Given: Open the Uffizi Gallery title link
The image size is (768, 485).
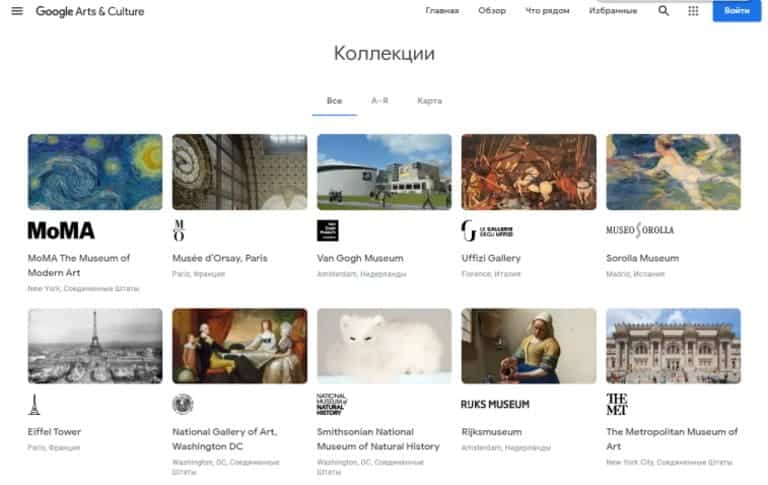Looking at the screenshot, I should (x=491, y=258).
